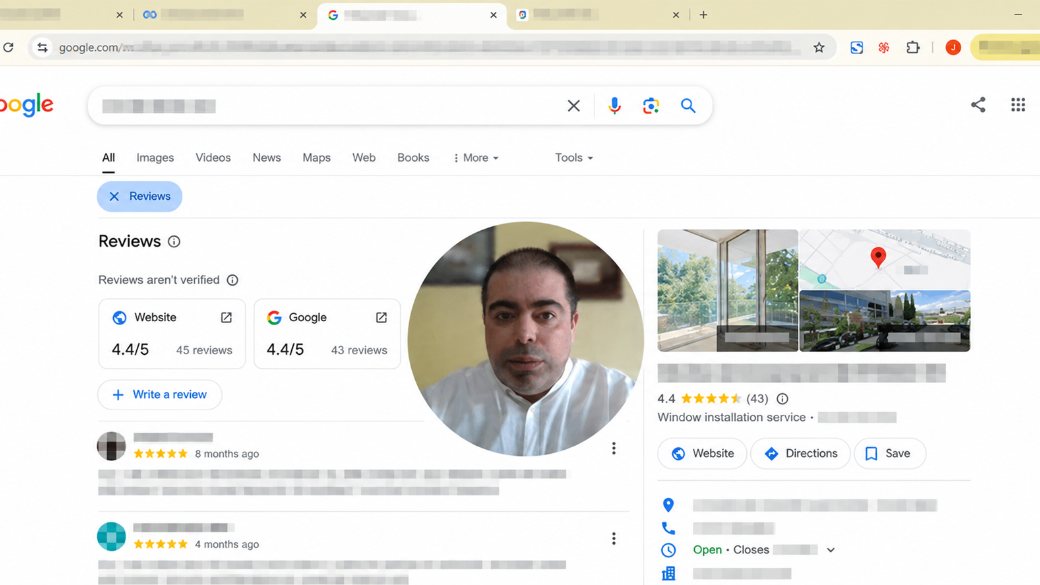Close the first browser tab

119,15
